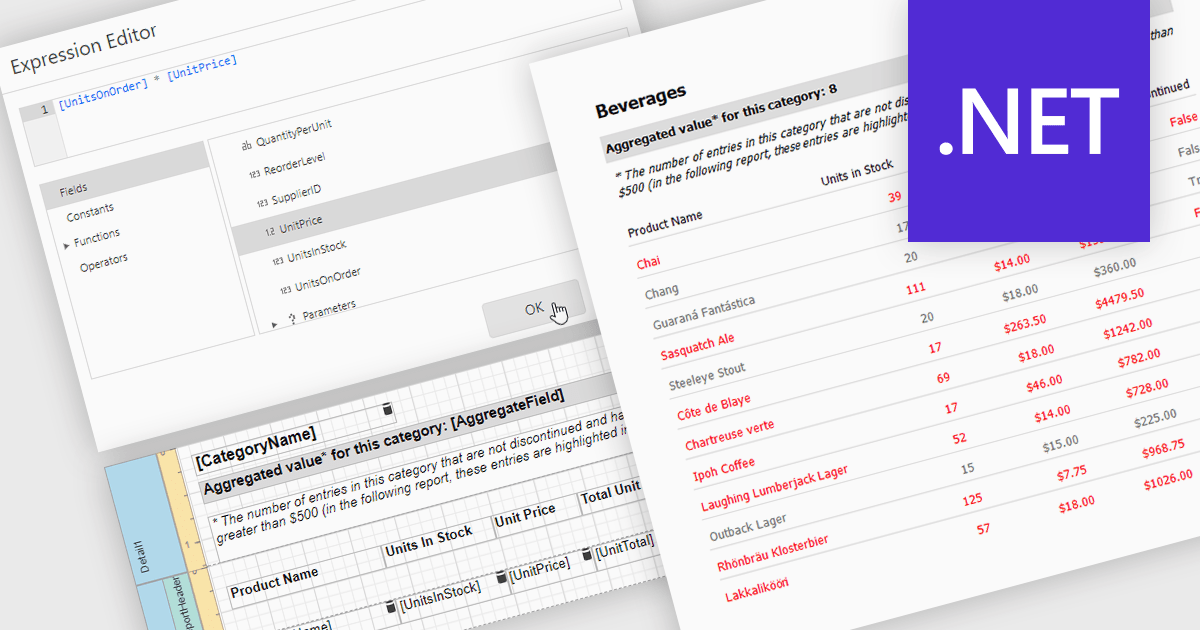Click the database icon beside [UnitPrice]
The height and width of the screenshot is (630, 1200).
(x=502, y=577)
